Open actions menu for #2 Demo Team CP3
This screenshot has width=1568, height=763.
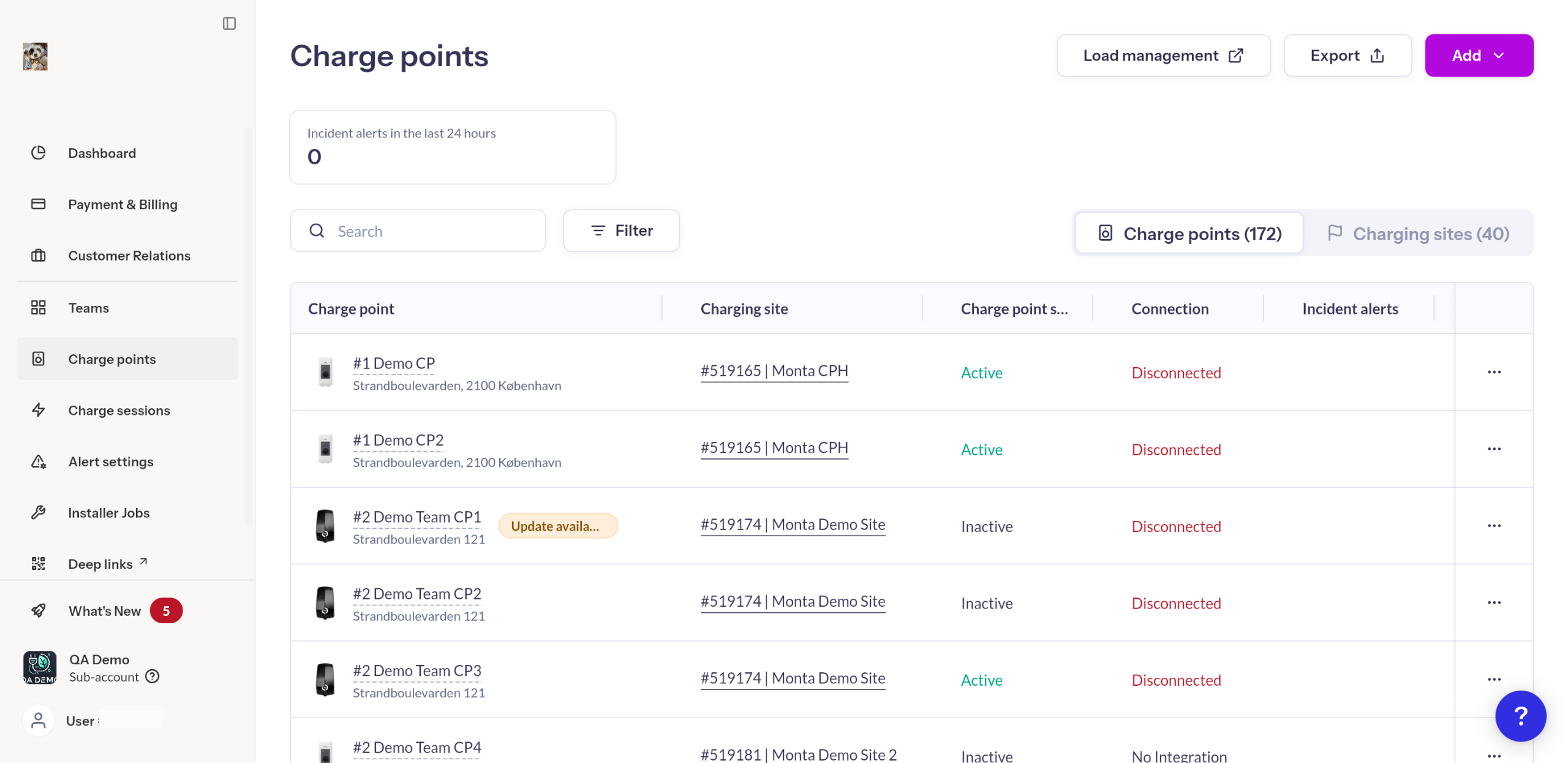(x=1493, y=679)
